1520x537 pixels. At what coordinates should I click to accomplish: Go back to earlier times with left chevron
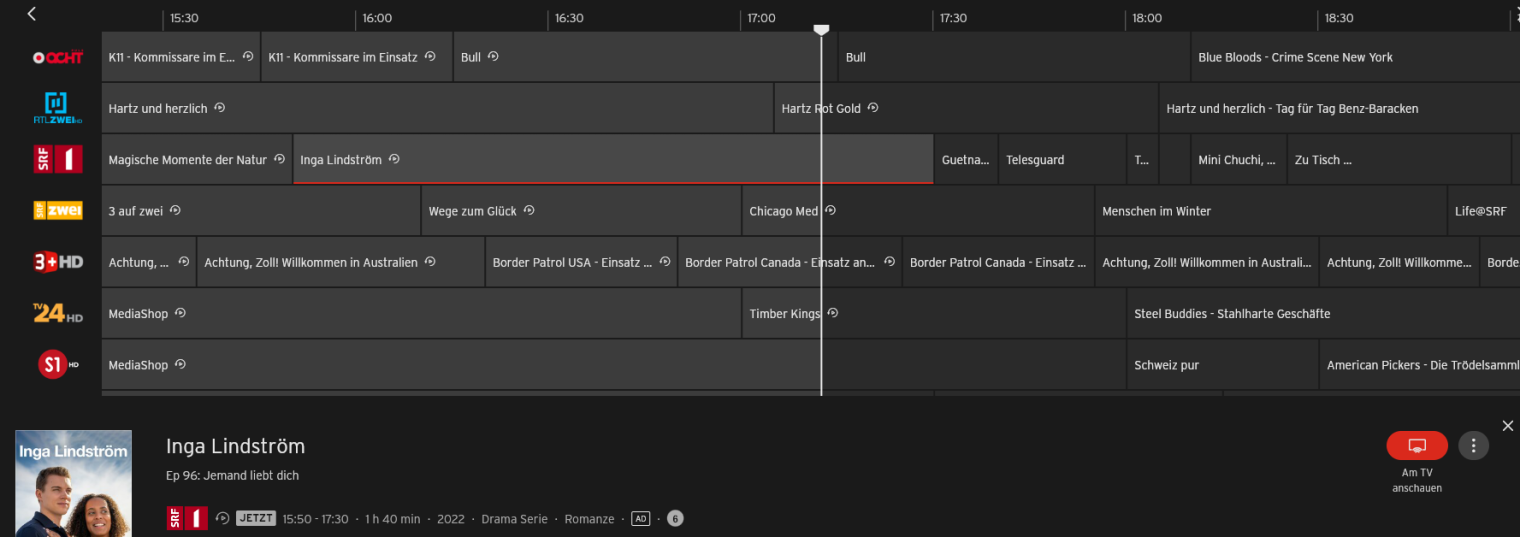coord(31,14)
